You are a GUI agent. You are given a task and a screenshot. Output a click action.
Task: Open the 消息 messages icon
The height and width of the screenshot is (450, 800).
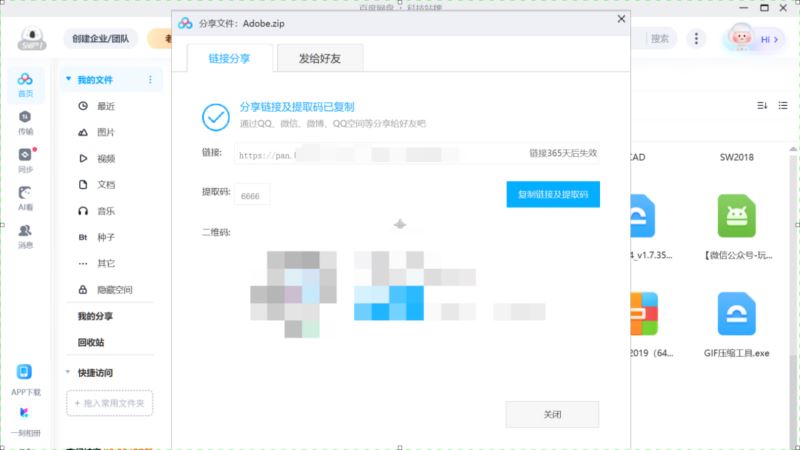25,237
